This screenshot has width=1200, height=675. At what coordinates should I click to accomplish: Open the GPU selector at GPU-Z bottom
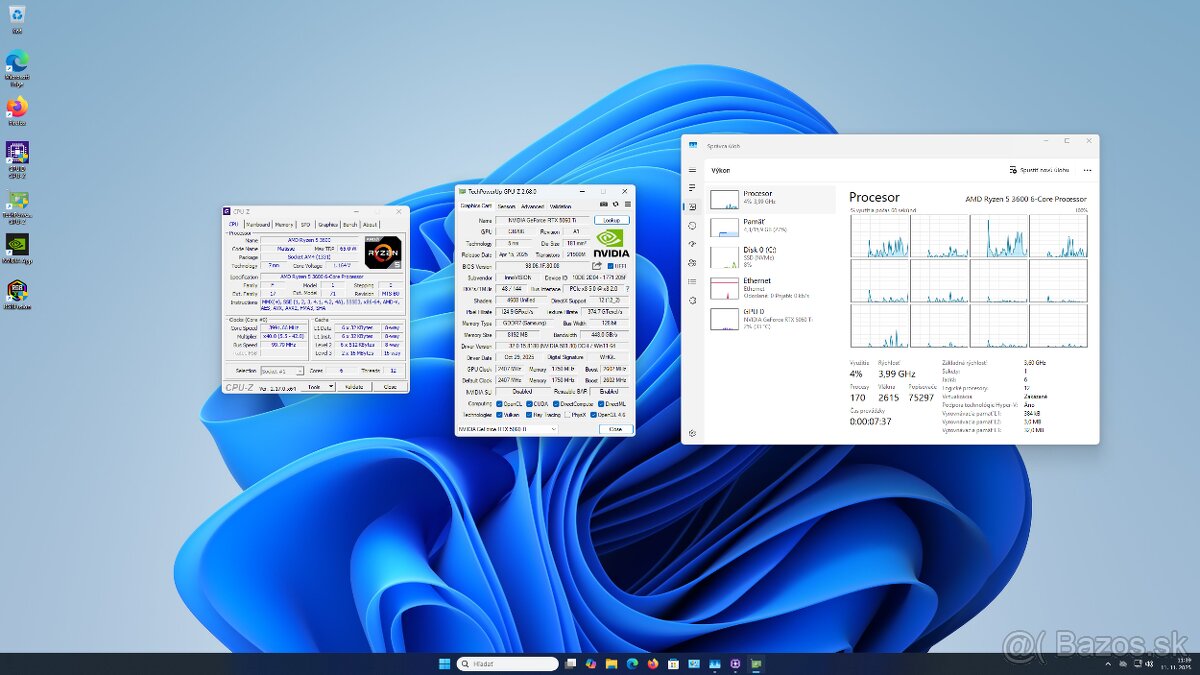point(509,428)
